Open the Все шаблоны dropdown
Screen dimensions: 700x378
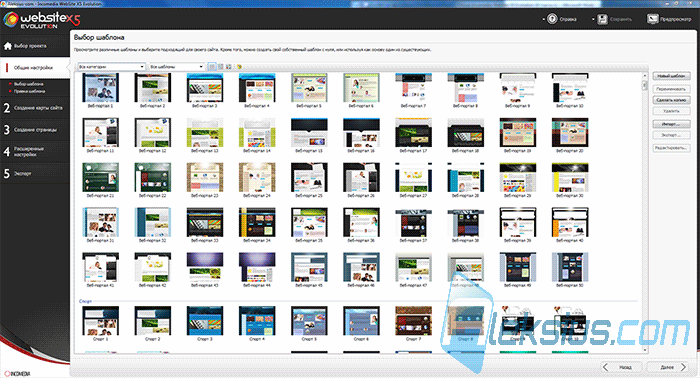point(177,66)
